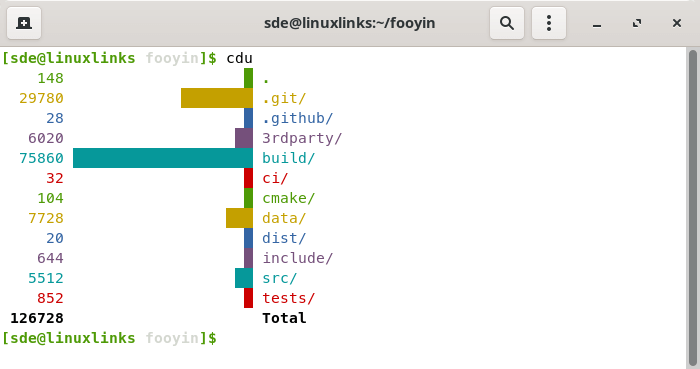Select the dist/ directory name
This screenshot has width=700, height=369.
coord(284,238)
